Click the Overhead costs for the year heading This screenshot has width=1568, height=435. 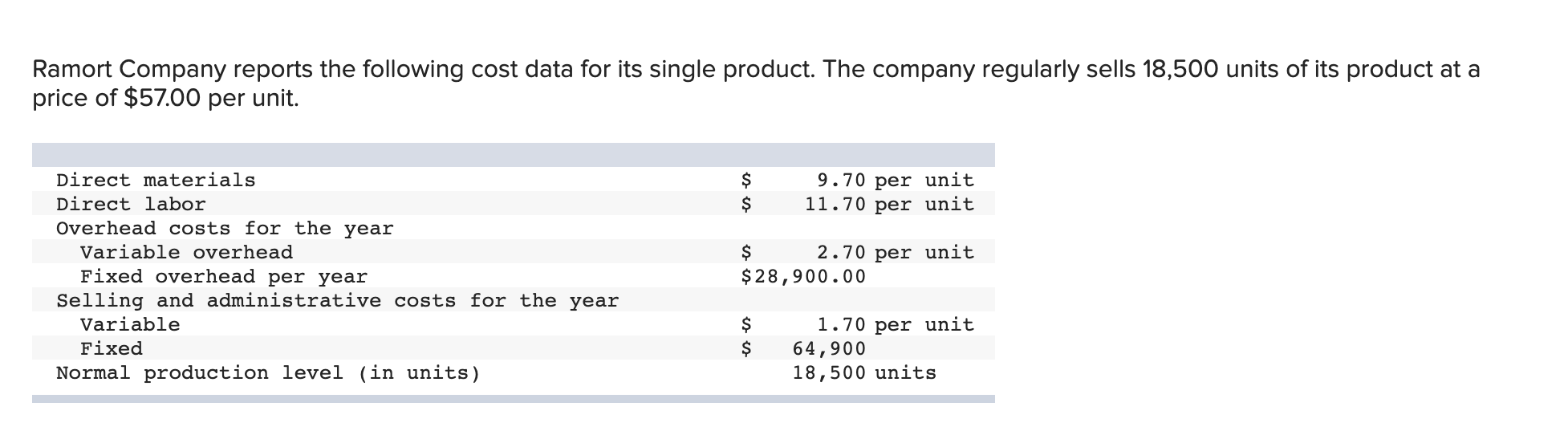point(225,228)
